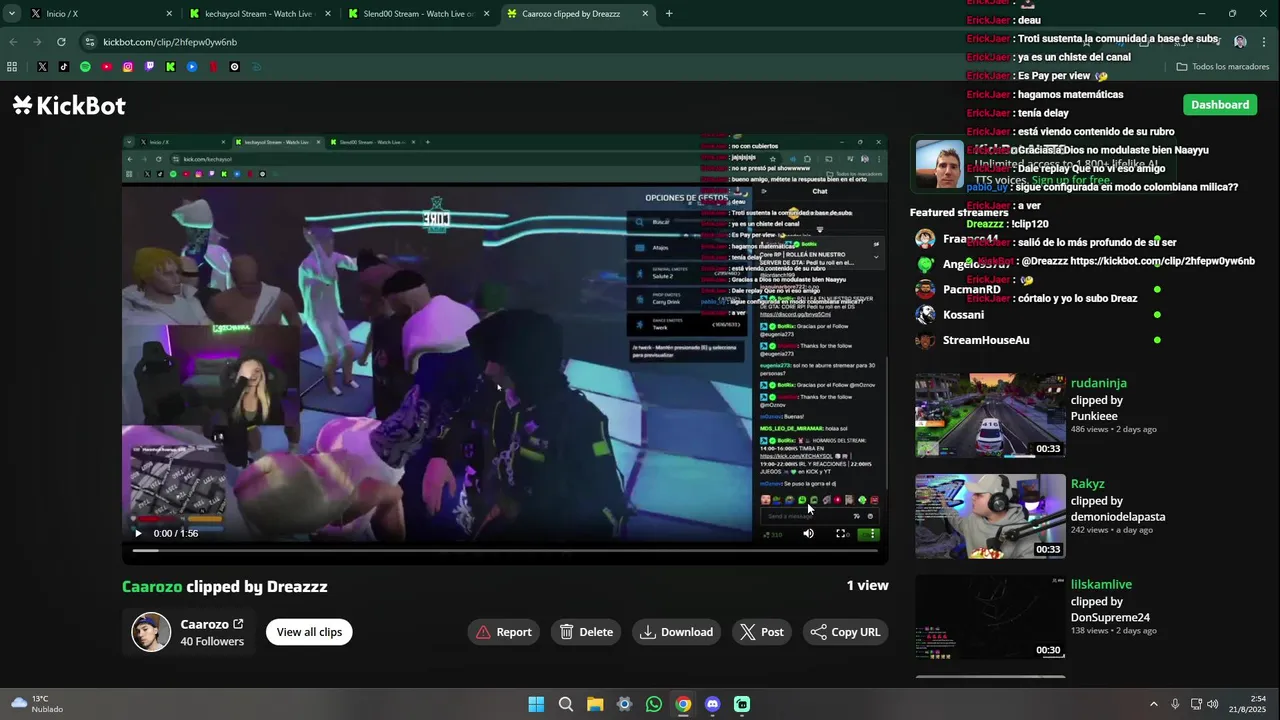Viewport: 1280px width, 720px height.
Task: Click the KickBot logo
Action: [x=69, y=105]
